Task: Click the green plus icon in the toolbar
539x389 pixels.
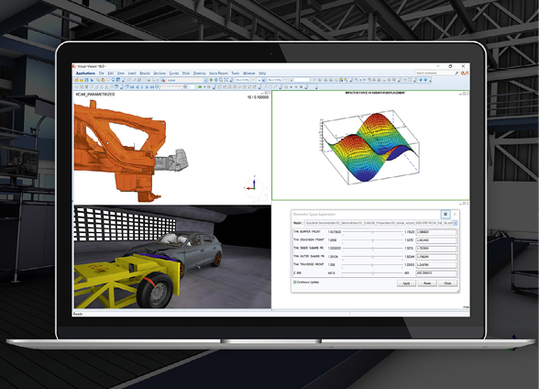Action: 211,80
